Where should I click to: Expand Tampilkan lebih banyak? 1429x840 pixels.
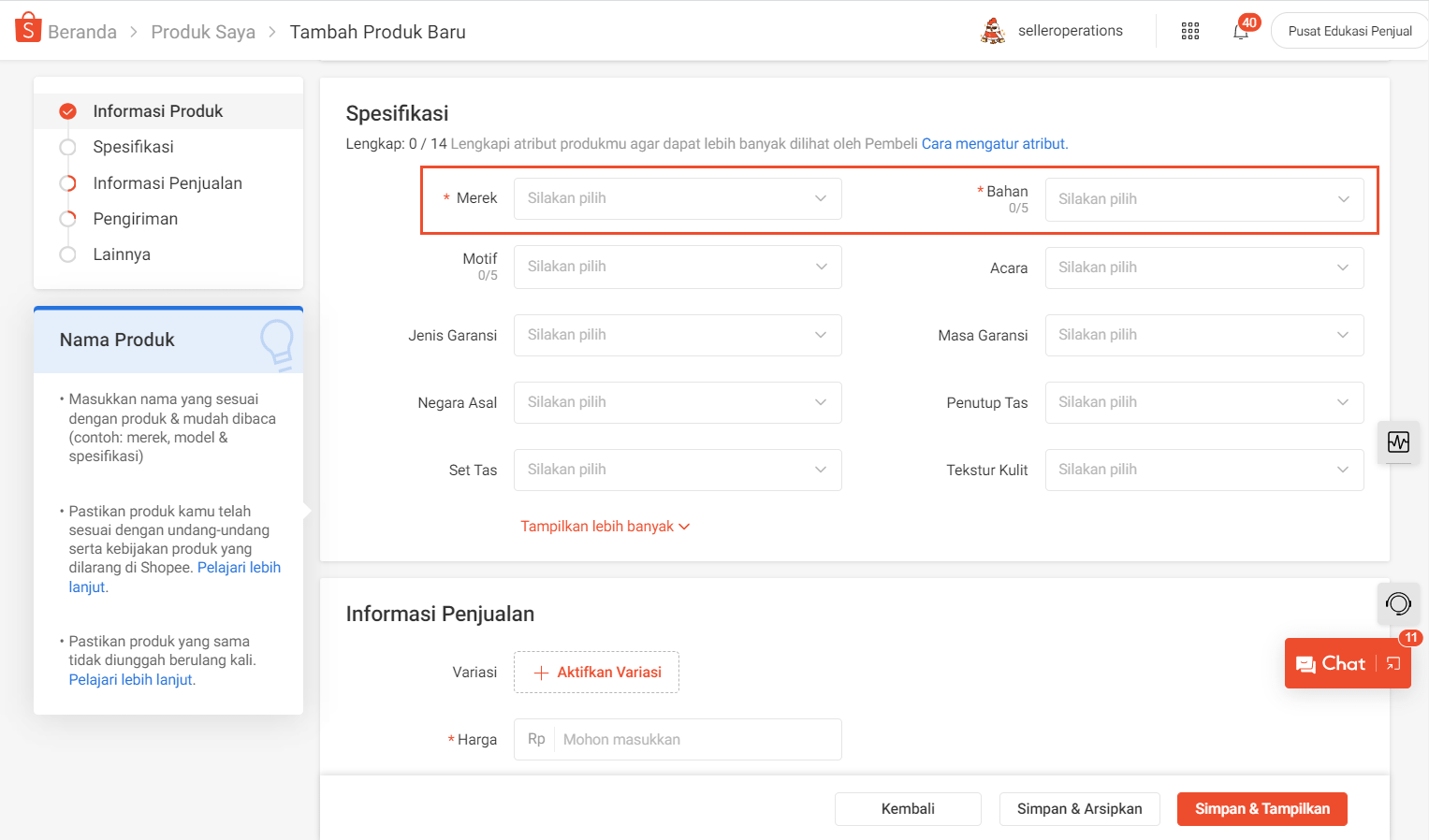point(605,526)
